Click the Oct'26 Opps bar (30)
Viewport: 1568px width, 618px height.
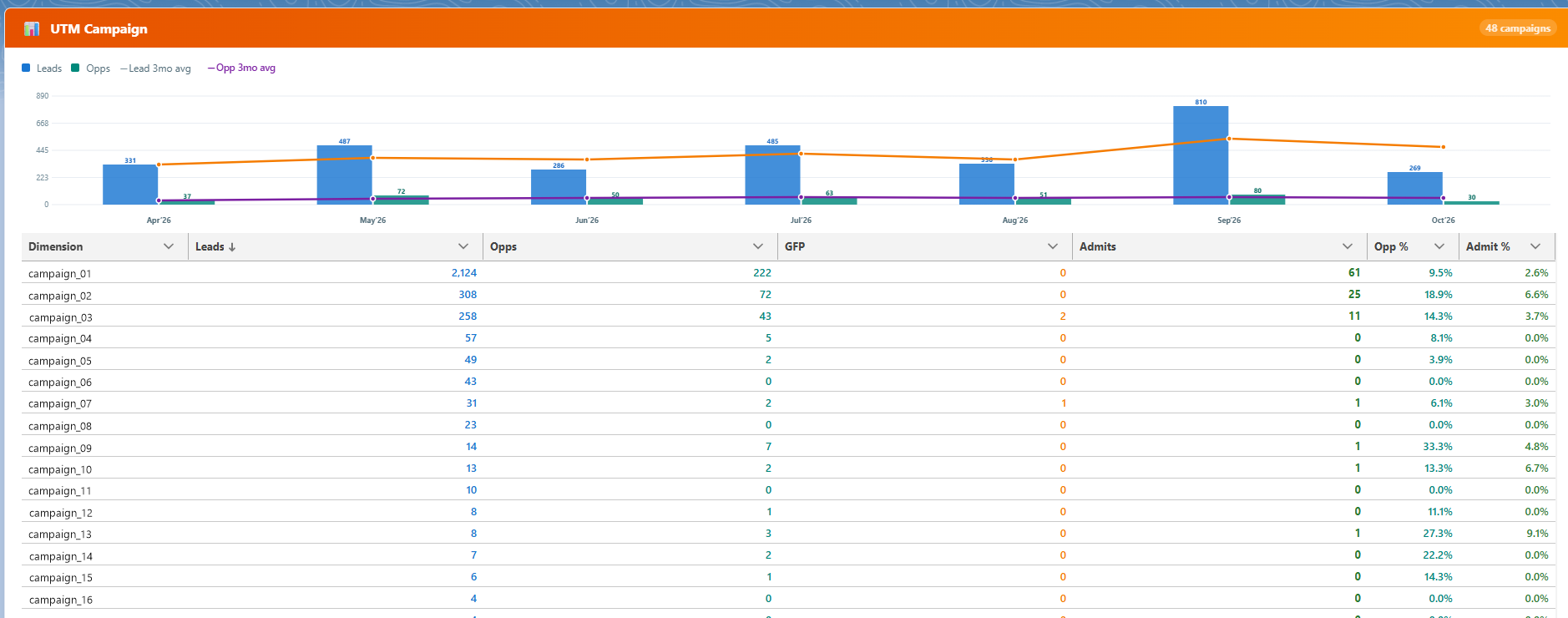point(1472,203)
